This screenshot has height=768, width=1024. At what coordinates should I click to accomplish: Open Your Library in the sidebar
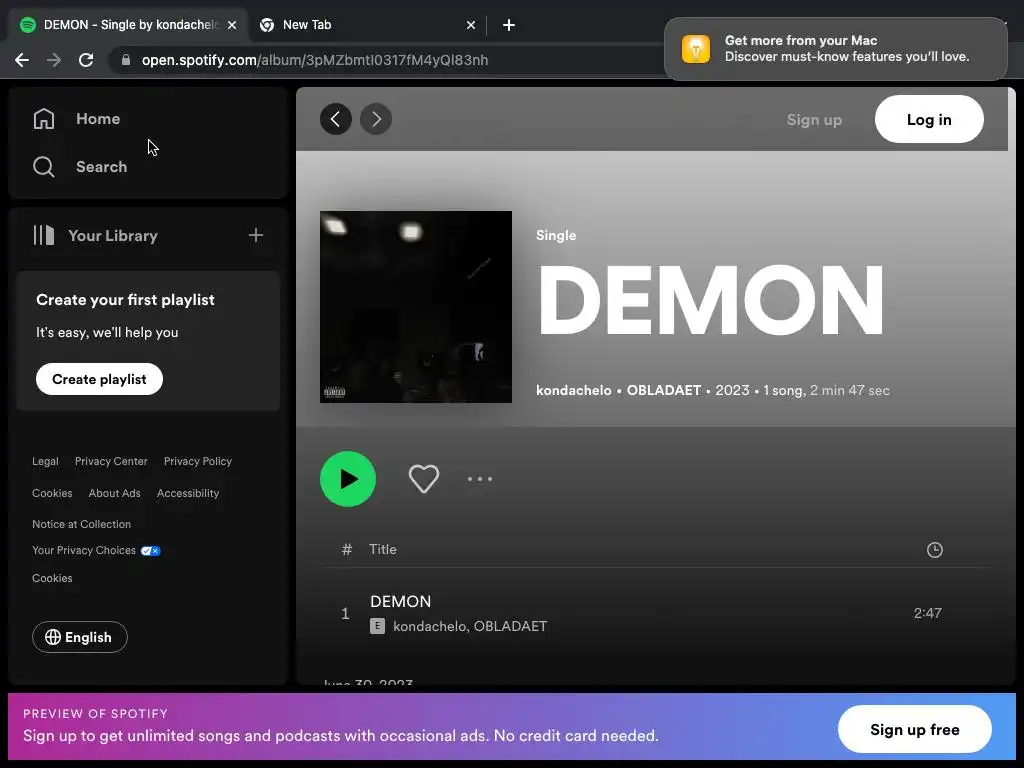113,236
